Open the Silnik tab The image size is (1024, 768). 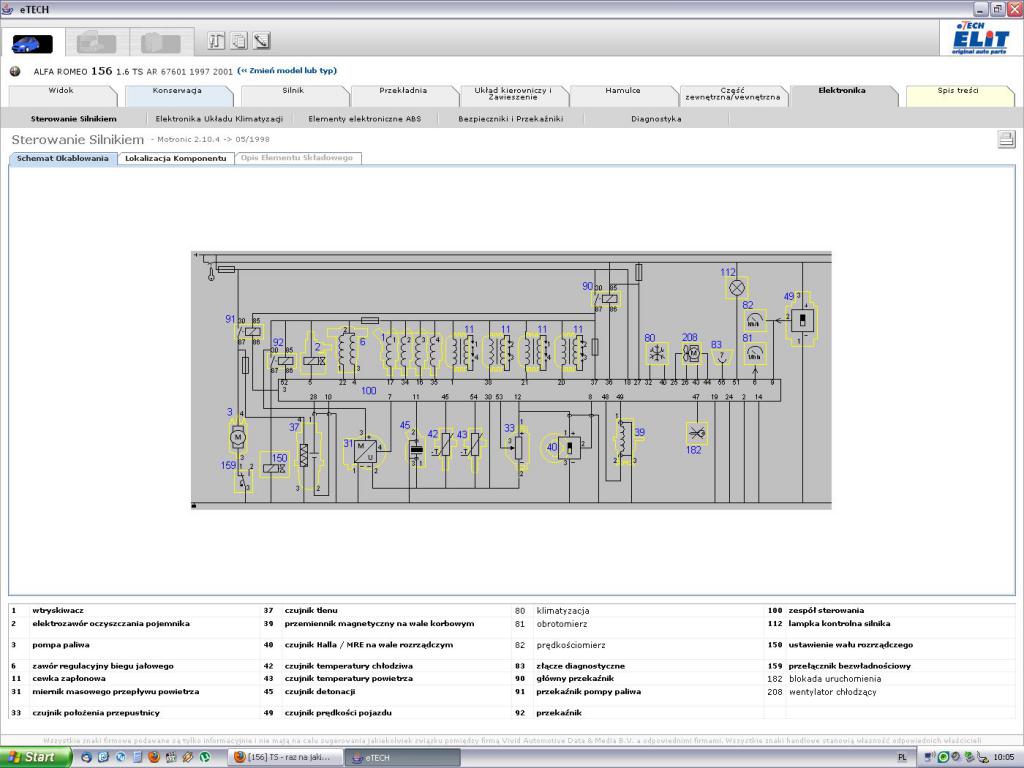tap(292, 91)
